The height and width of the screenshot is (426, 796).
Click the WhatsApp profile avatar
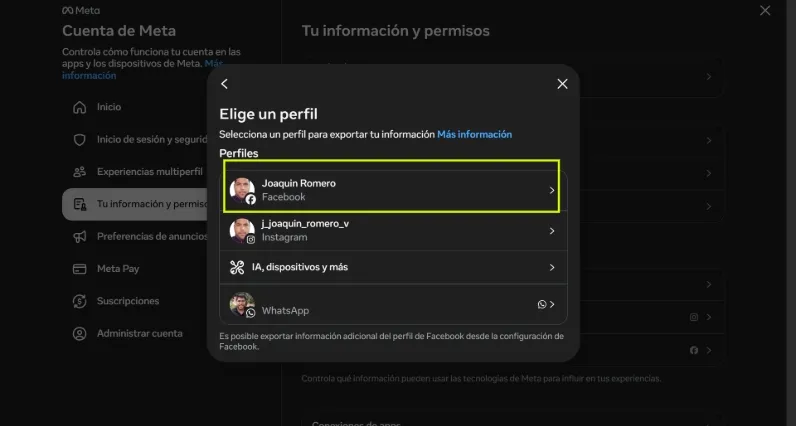pos(242,304)
